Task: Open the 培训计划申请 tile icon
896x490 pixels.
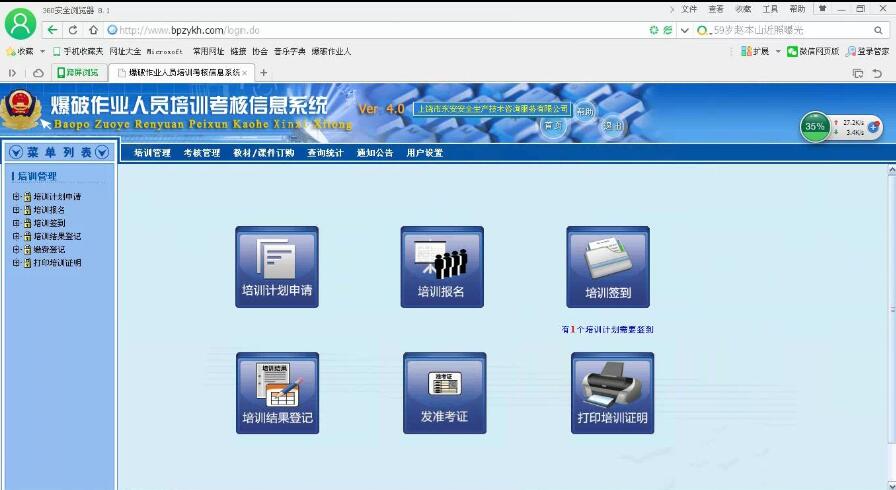Action: [x=277, y=267]
